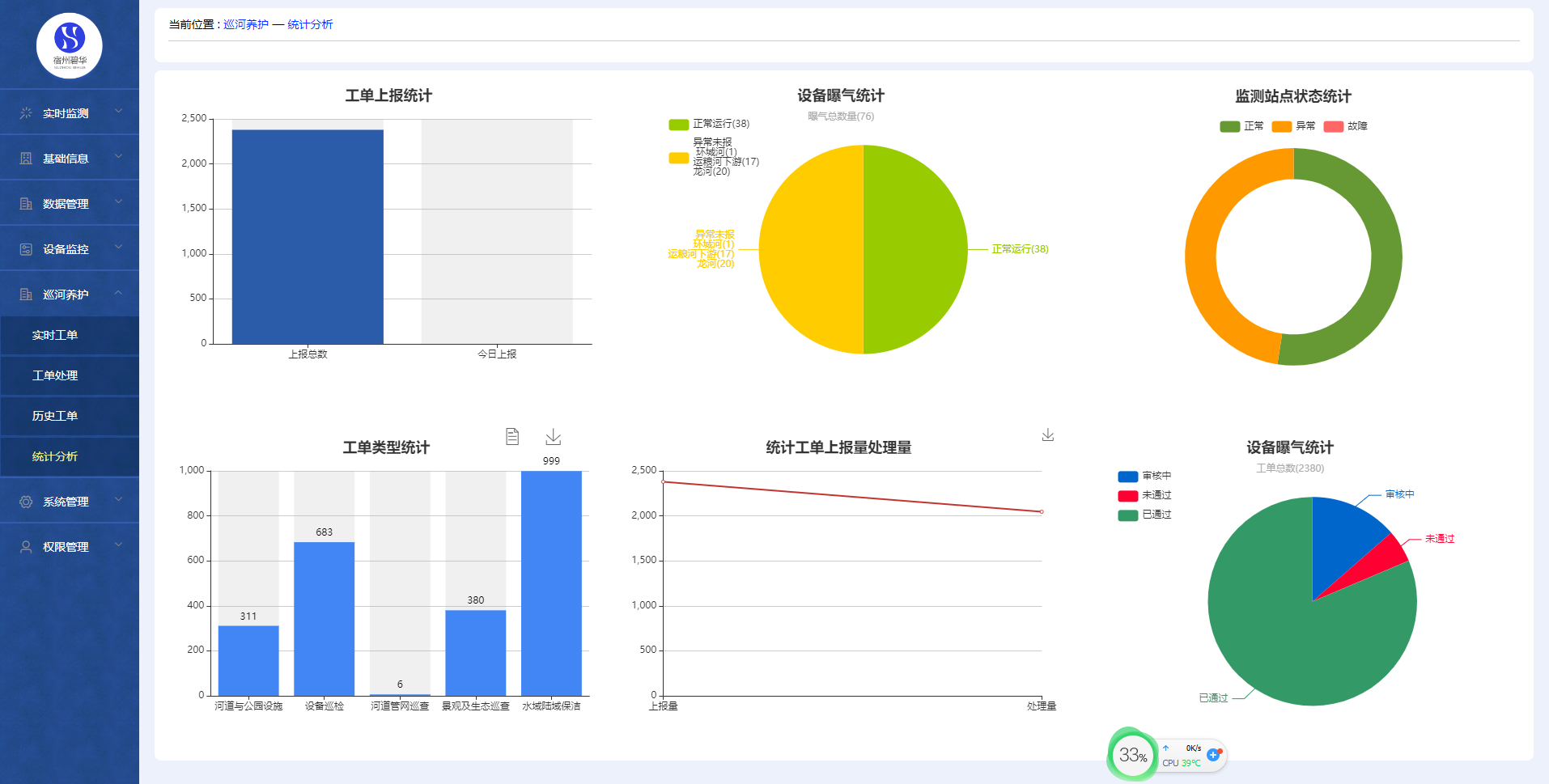Viewport: 1549px width, 784px height.
Task: Expand the 权限管理 menu chevron
Action: point(118,545)
